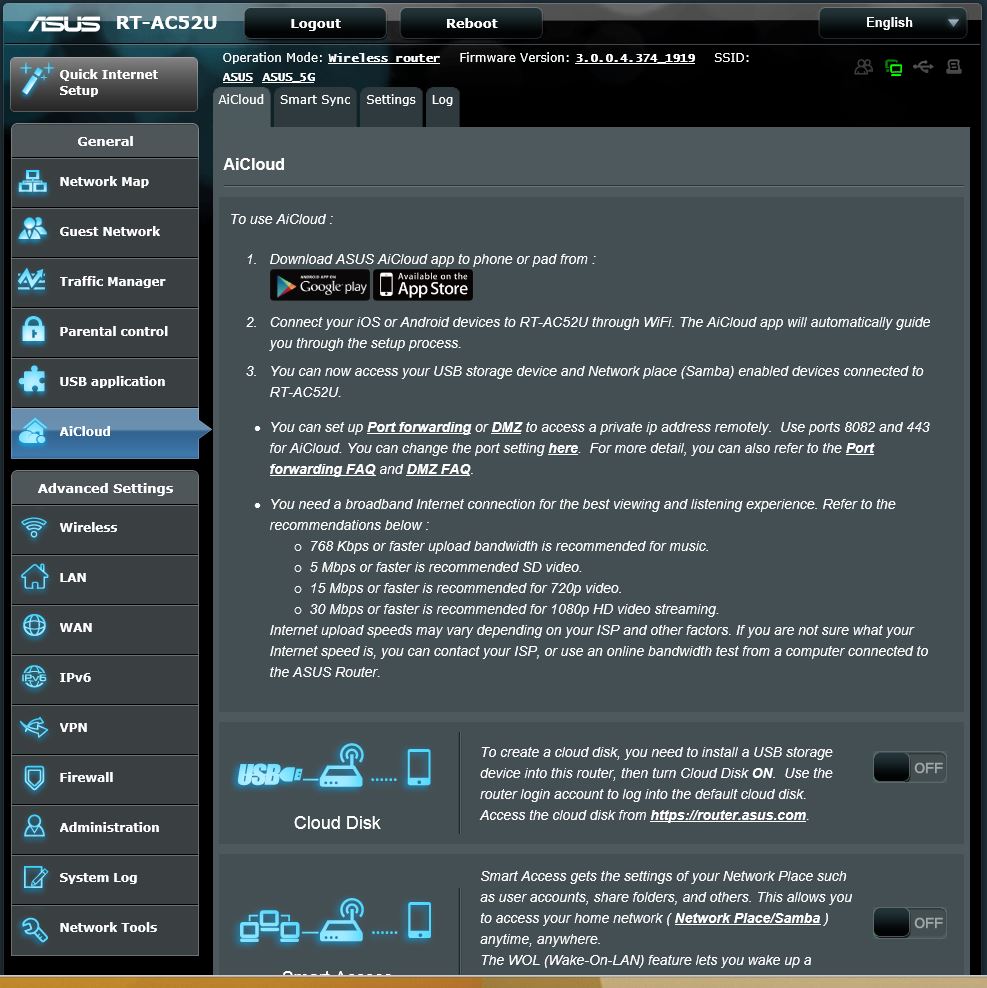Select the AiCloud tab
Screen dimensions: 987x988
tap(241, 106)
